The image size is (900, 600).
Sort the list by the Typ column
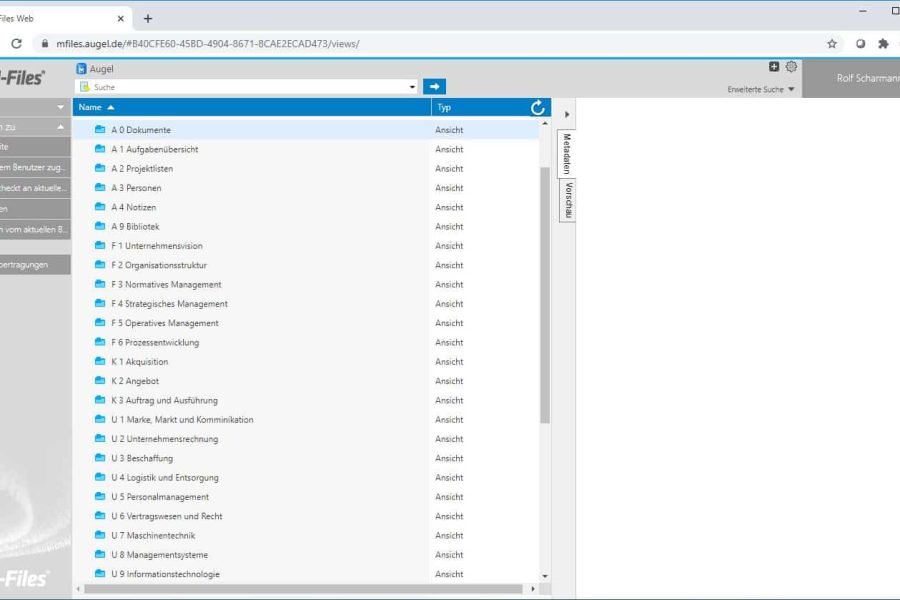[x=444, y=107]
